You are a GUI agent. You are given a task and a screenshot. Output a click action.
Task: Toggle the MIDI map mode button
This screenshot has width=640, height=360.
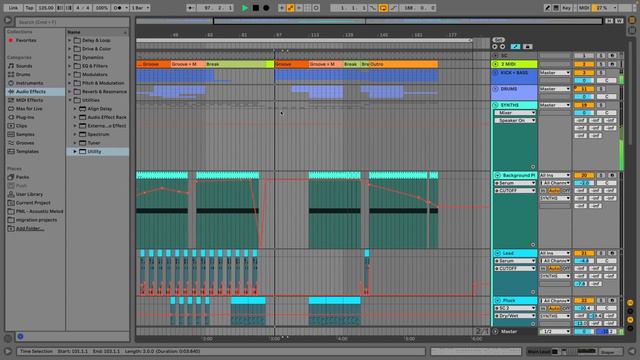click(584, 8)
